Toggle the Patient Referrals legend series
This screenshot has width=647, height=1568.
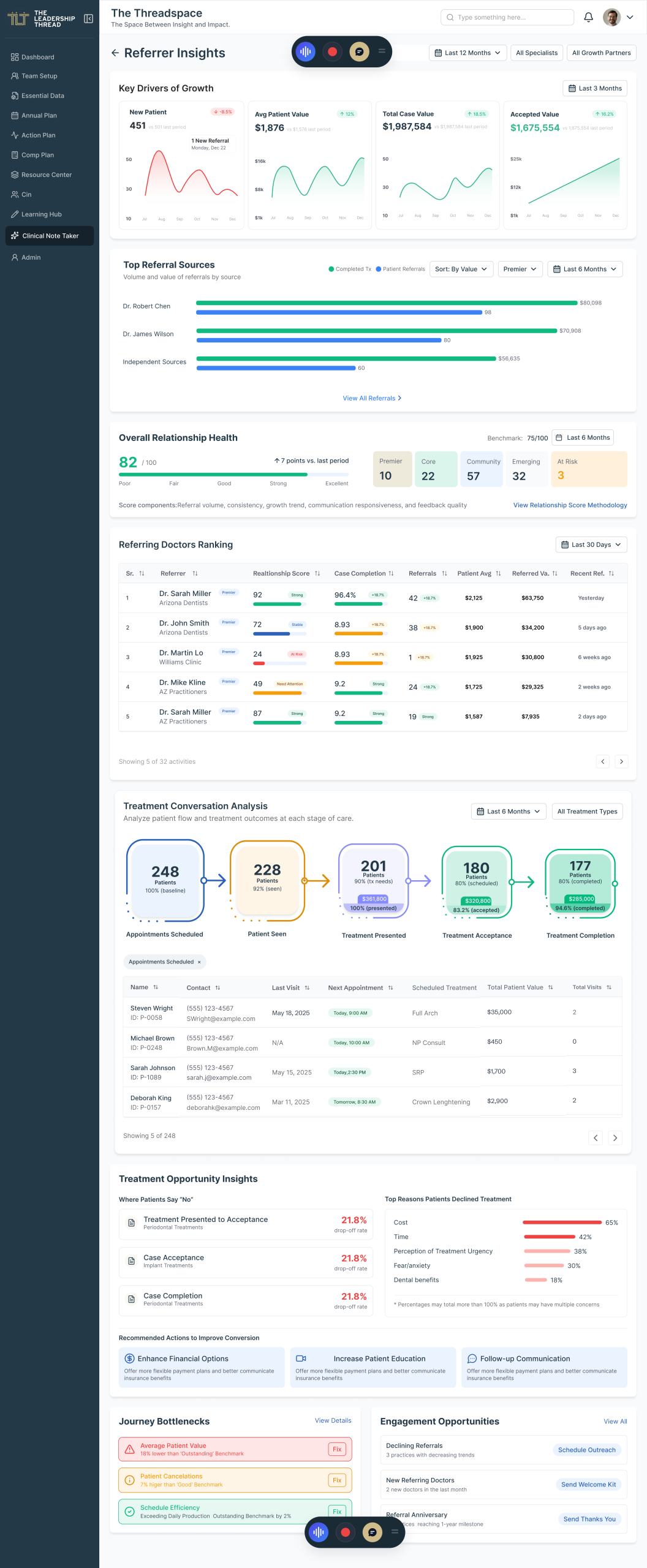coord(400,269)
